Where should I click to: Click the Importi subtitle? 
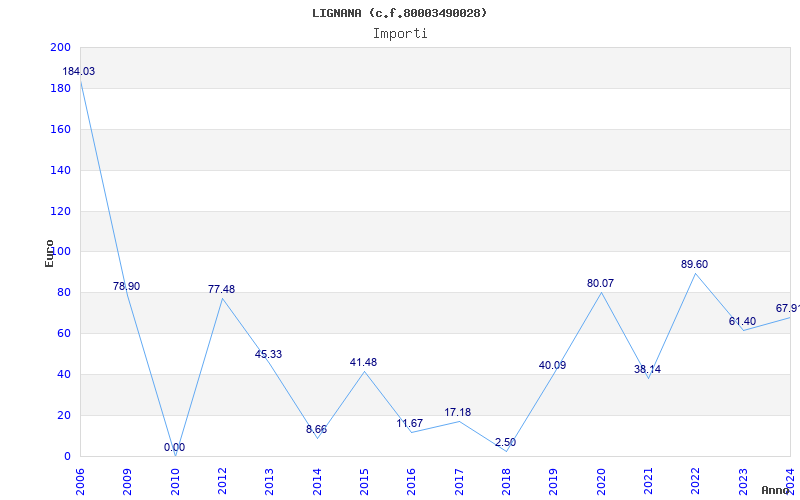pyautogui.click(x=400, y=34)
